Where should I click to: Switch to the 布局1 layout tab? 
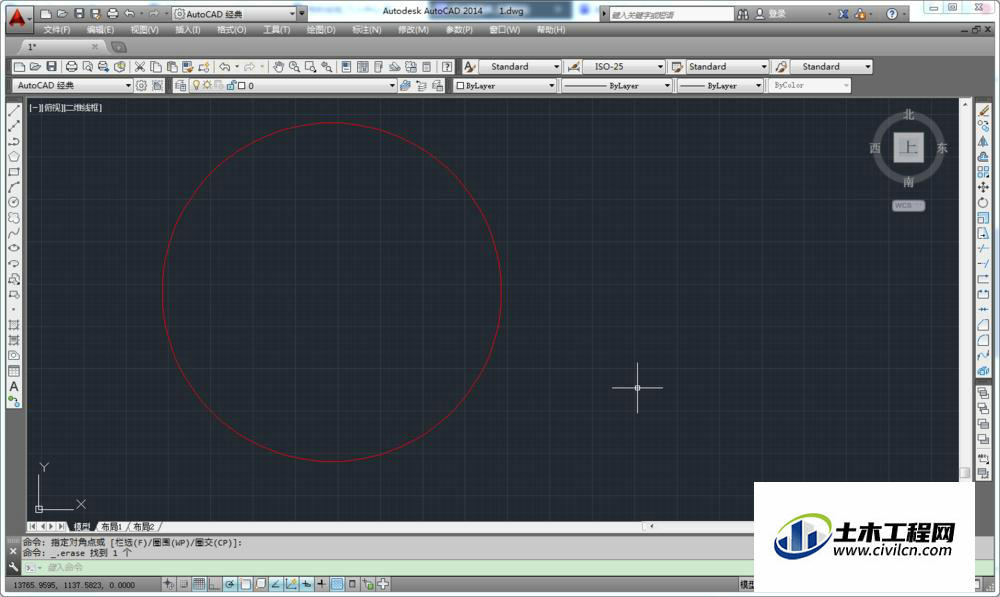(x=111, y=527)
